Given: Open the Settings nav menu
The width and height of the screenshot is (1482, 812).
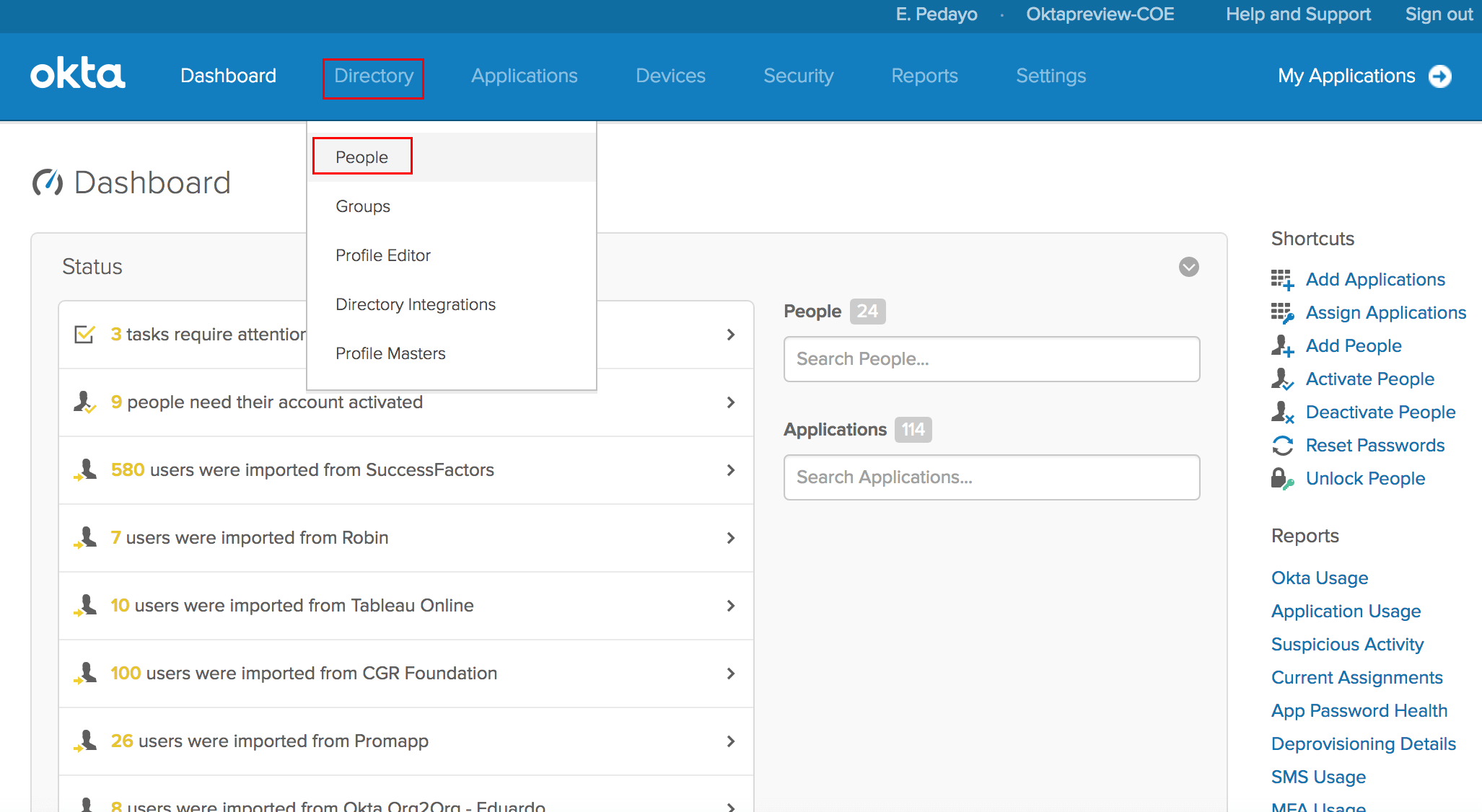Looking at the screenshot, I should click(1051, 76).
